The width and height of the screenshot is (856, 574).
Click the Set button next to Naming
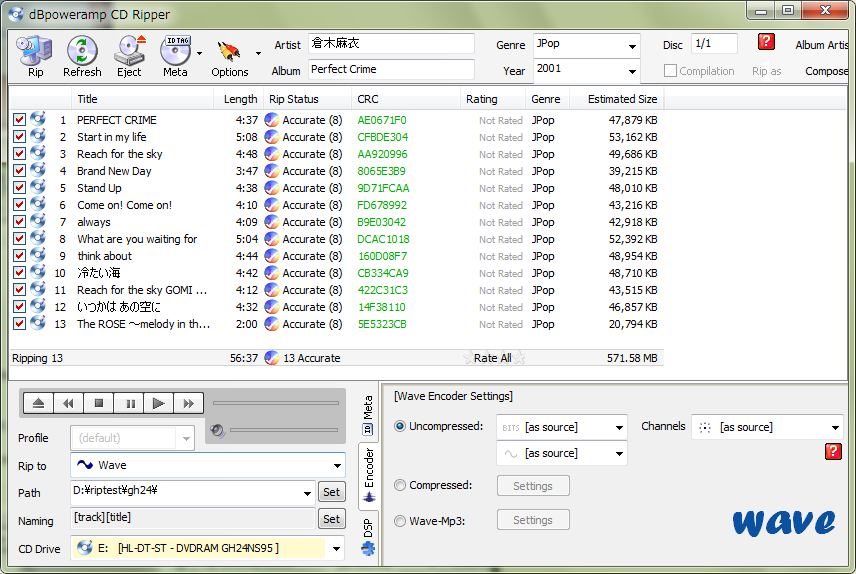(x=331, y=519)
